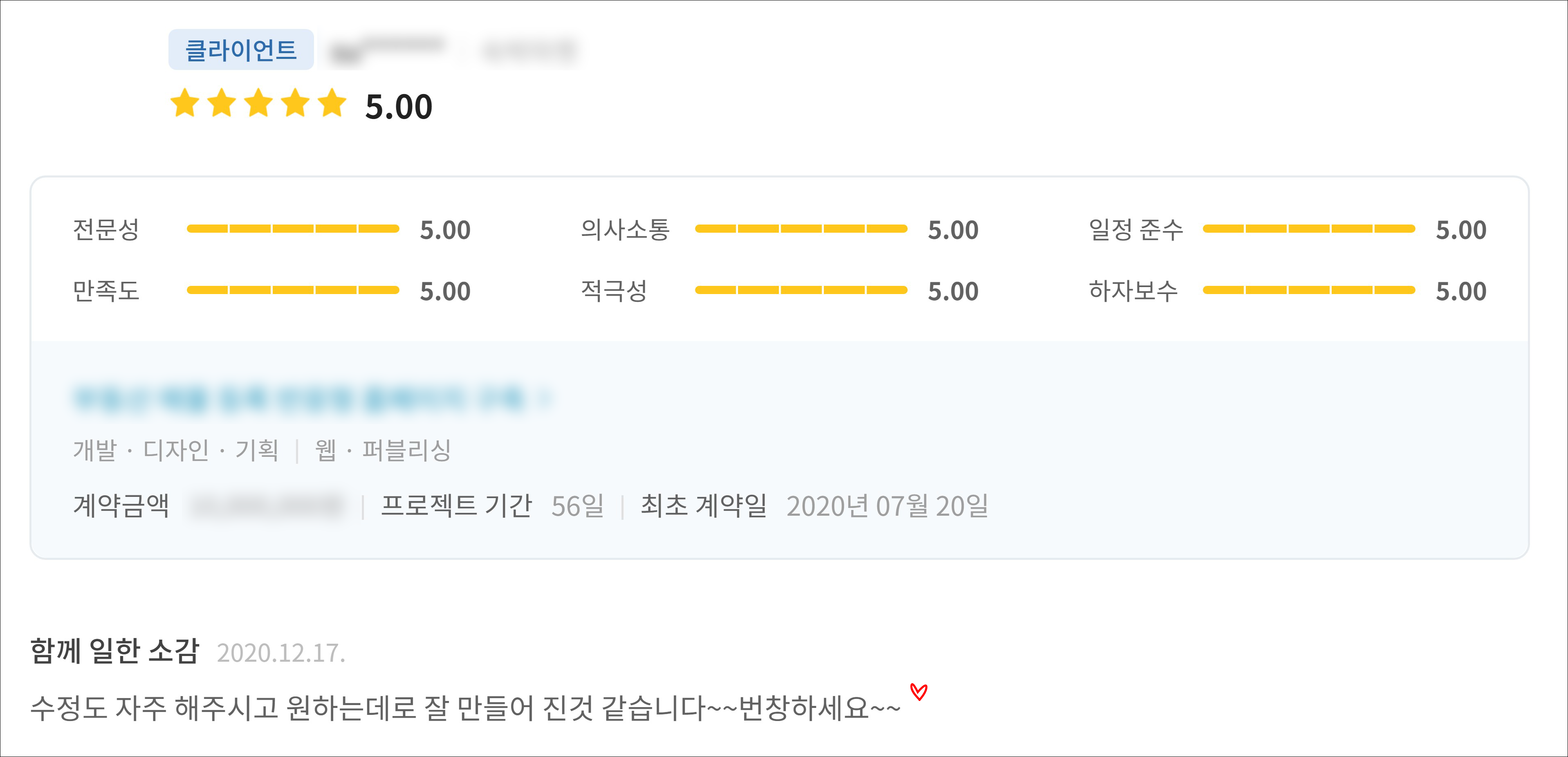The image size is (1568, 757).
Task: Click the second yellow rating star
Action: pos(222,103)
